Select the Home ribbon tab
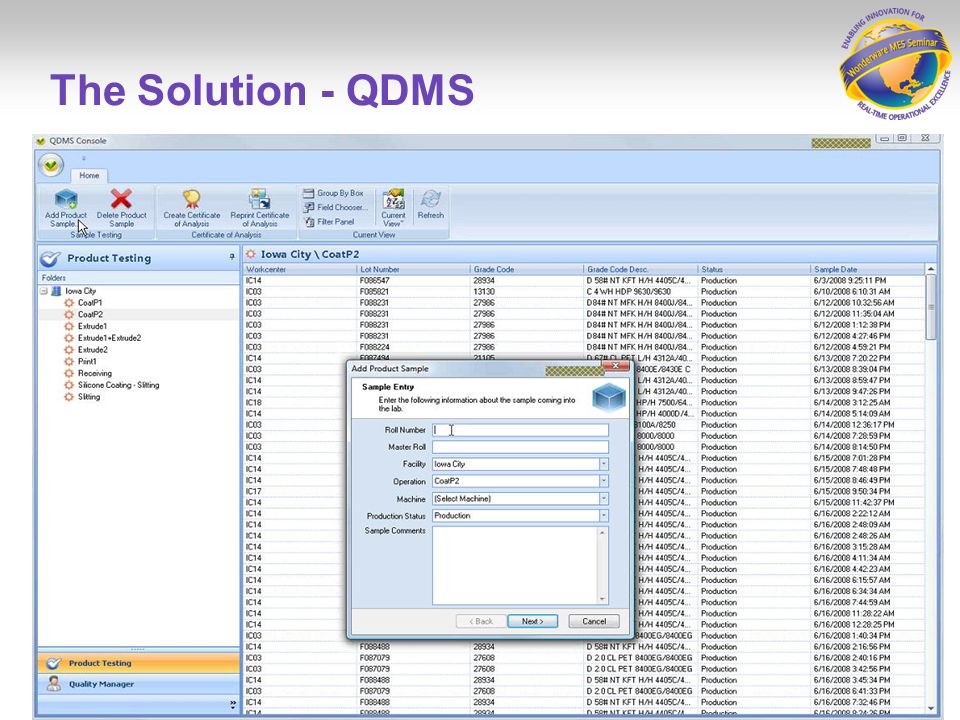The image size is (960, 720). tap(89, 175)
